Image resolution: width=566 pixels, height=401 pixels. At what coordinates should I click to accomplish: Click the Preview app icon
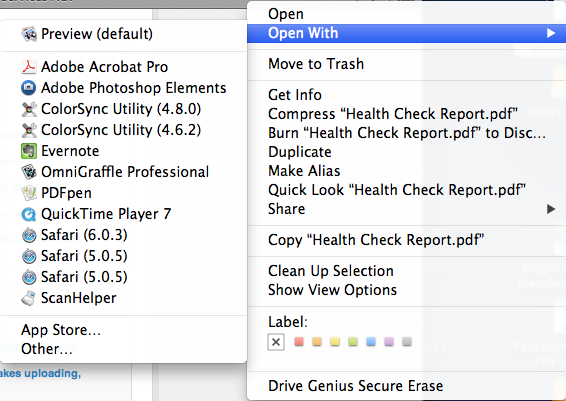29,34
